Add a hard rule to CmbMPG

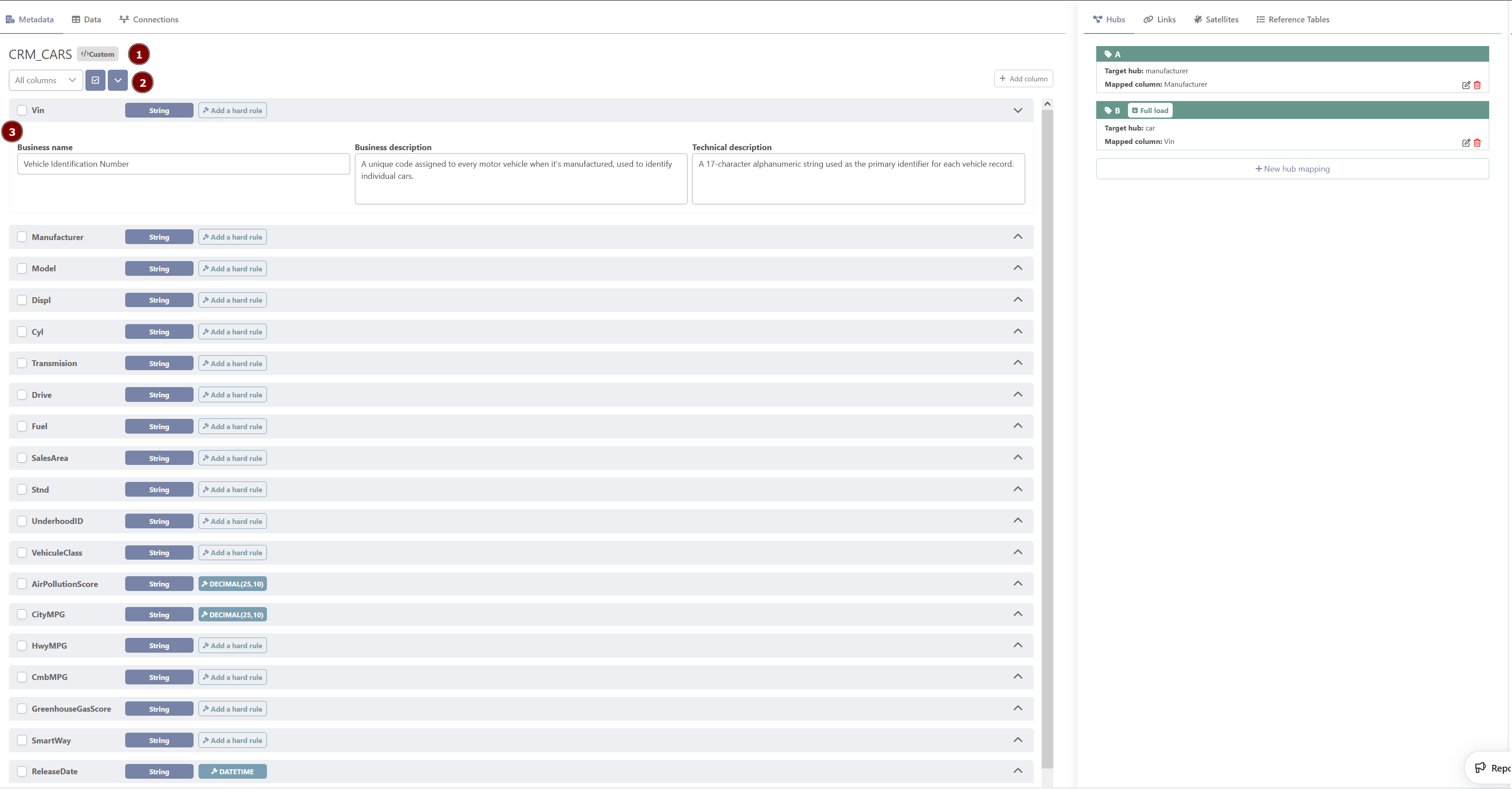(x=232, y=677)
